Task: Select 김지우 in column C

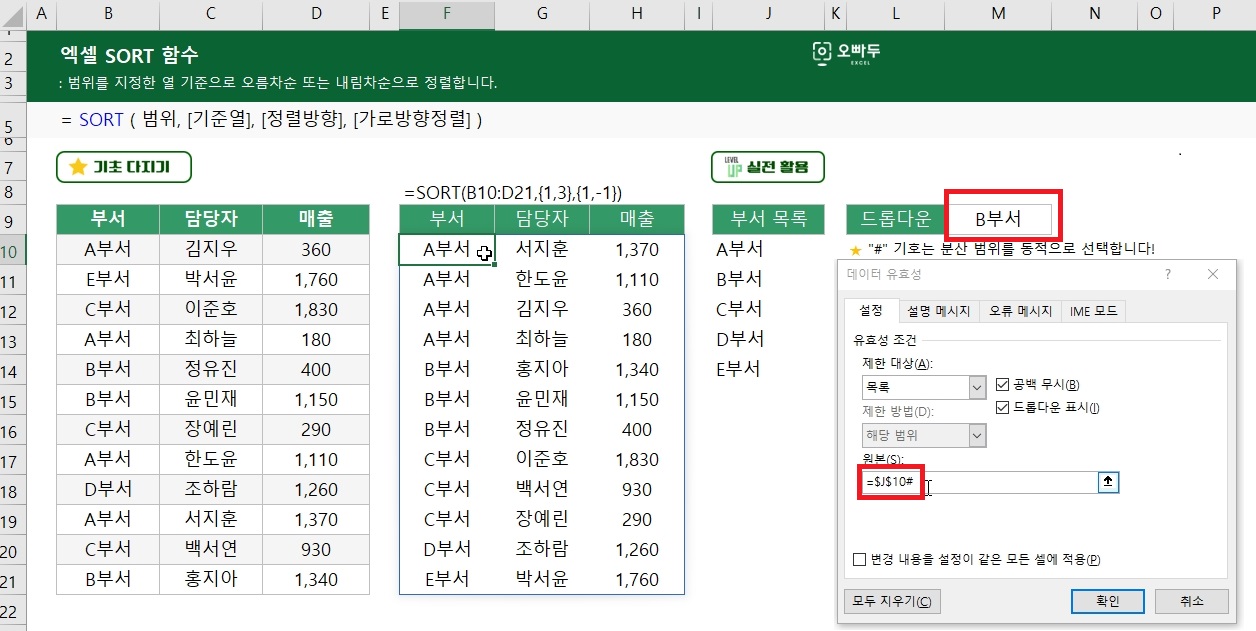Action: [211, 249]
